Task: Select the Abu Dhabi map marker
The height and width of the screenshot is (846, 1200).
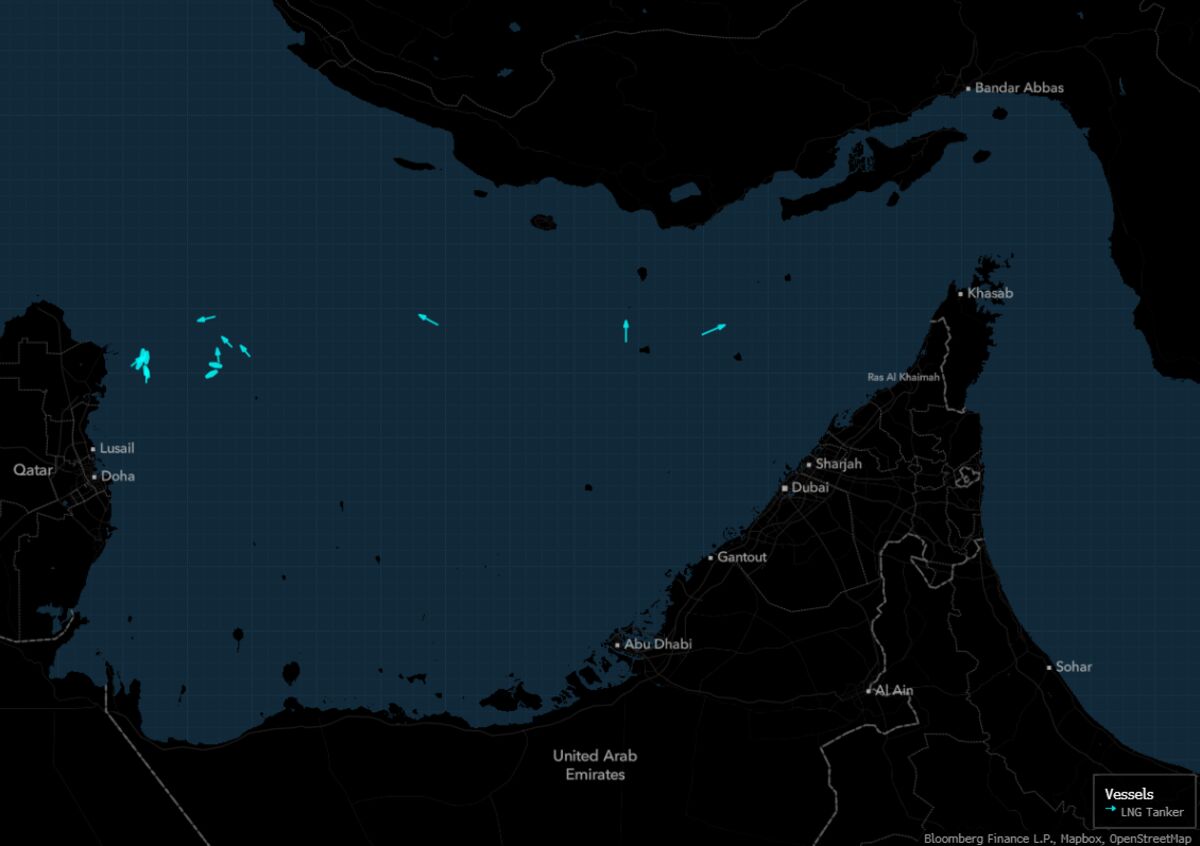Action: [618, 645]
